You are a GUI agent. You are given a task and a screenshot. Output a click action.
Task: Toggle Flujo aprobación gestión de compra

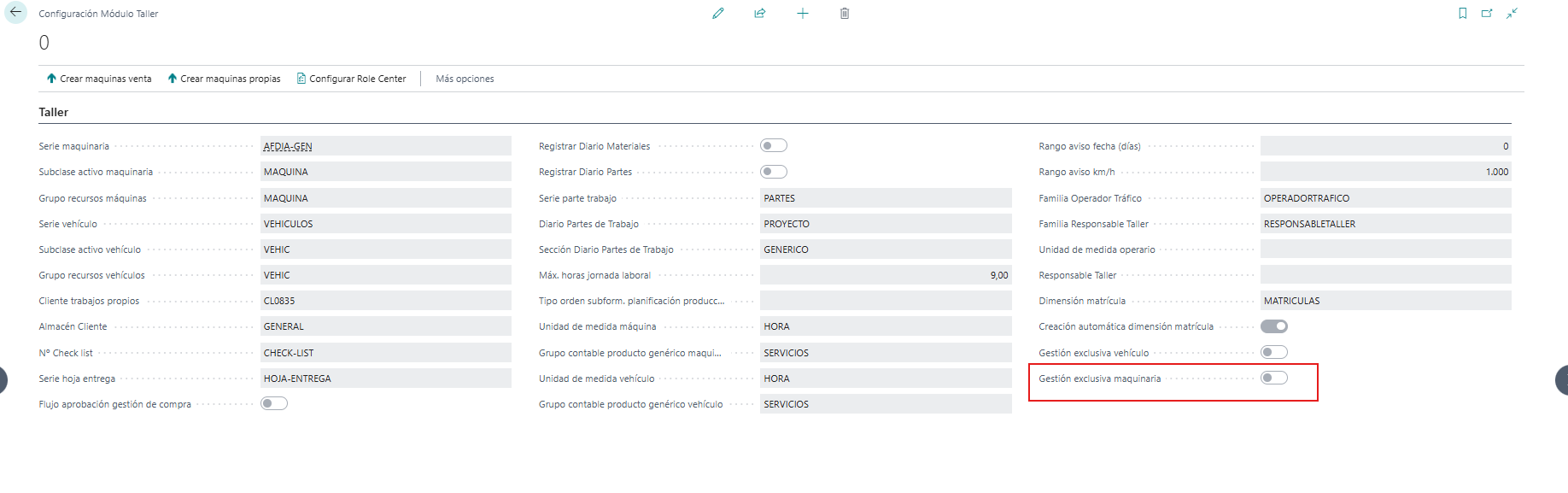pos(274,404)
